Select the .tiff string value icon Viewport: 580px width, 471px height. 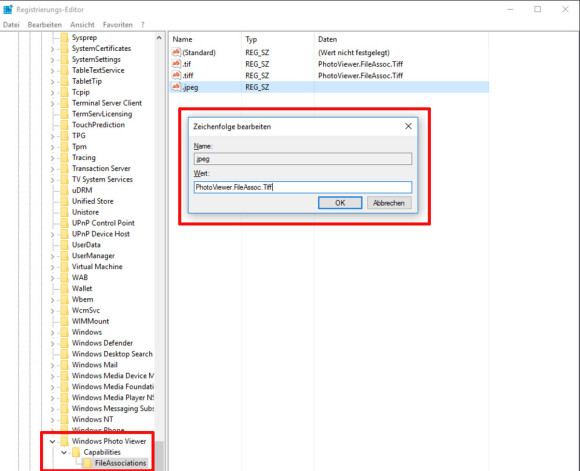pos(176,75)
